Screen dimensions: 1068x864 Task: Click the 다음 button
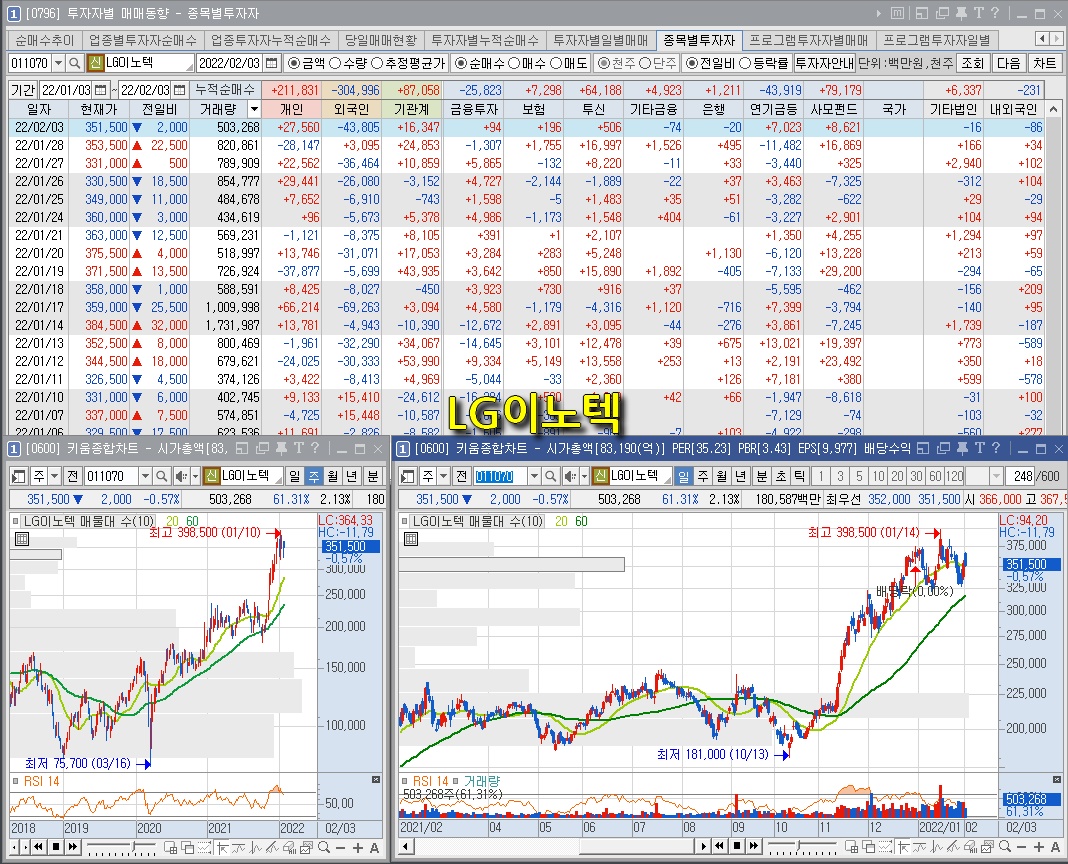(x=1008, y=63)
